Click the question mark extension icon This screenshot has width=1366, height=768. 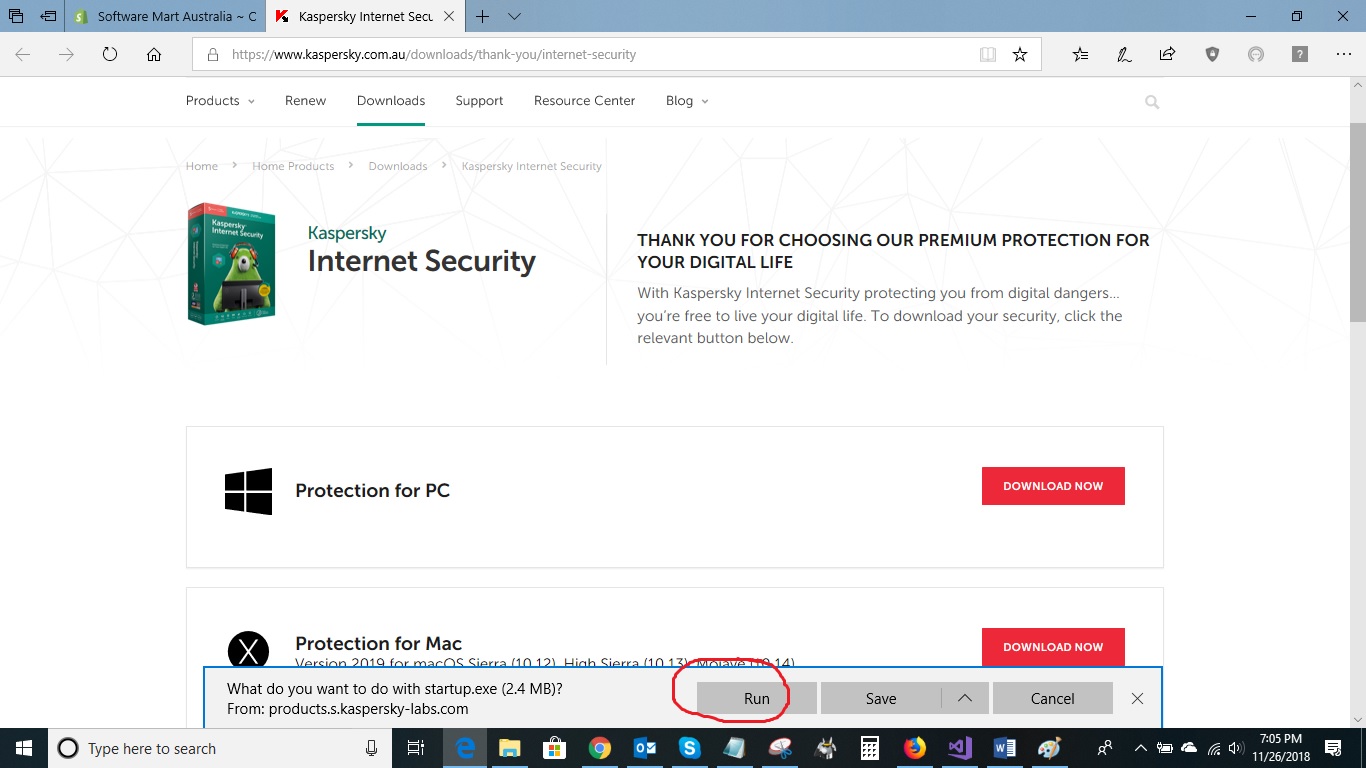point(1299,55)
